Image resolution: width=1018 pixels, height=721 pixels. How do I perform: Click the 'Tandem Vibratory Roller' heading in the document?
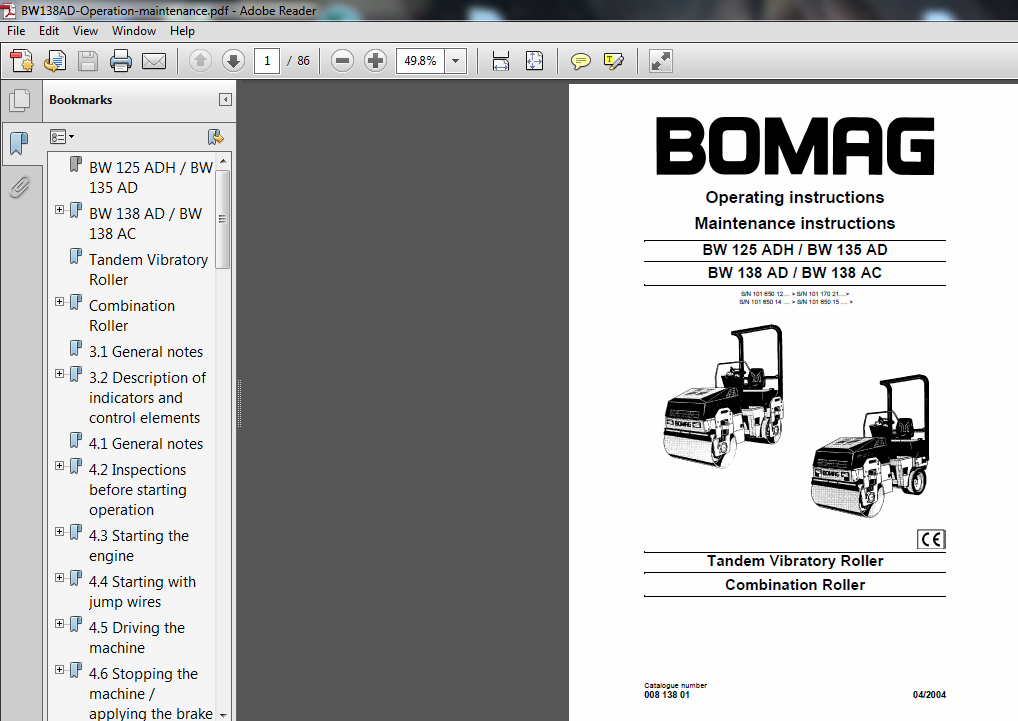click(795, 561)
